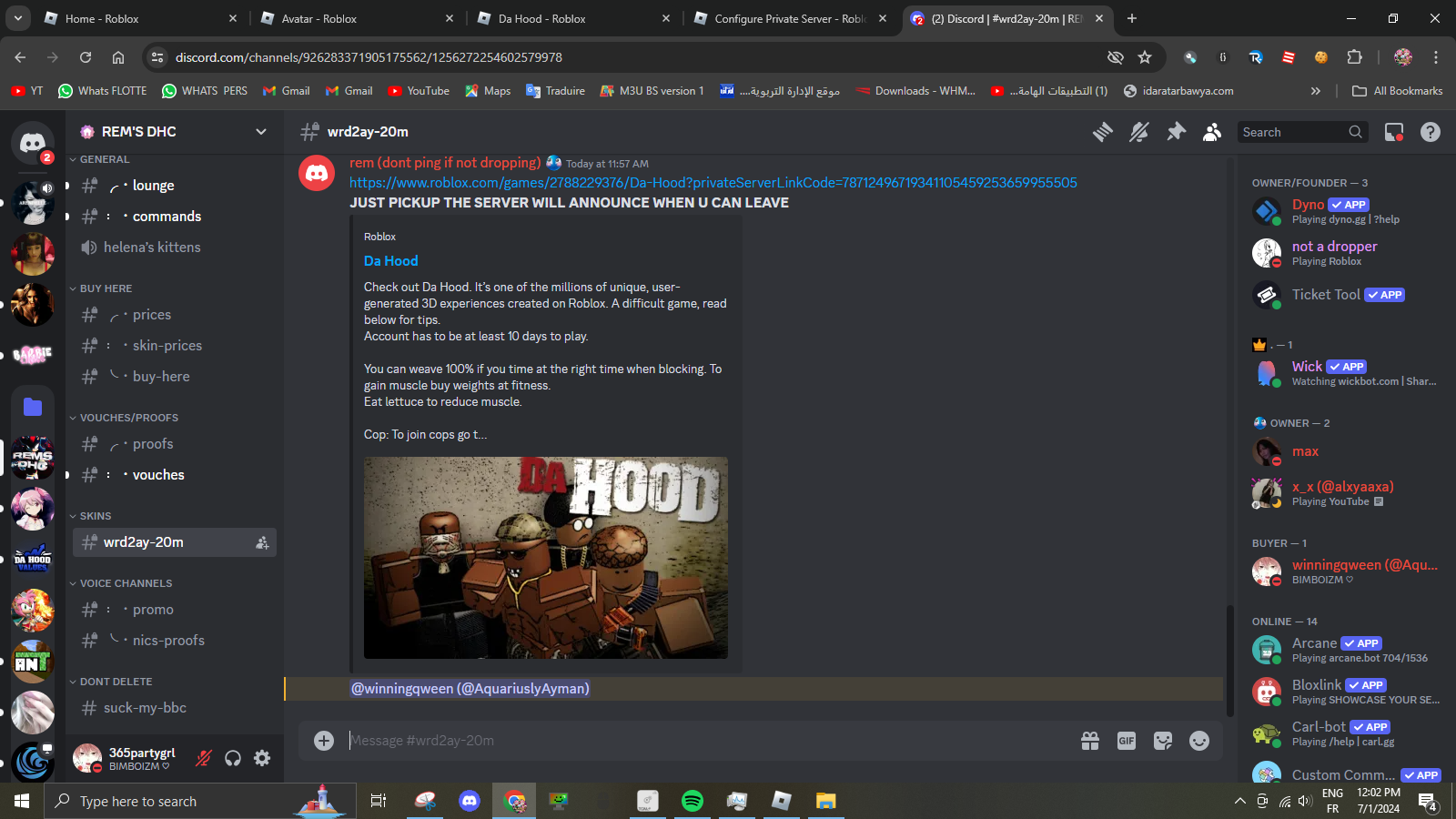Screen dimensions: 1456x819
Task: Open the tab search dropdown arrow
Action: click(18, 18)
